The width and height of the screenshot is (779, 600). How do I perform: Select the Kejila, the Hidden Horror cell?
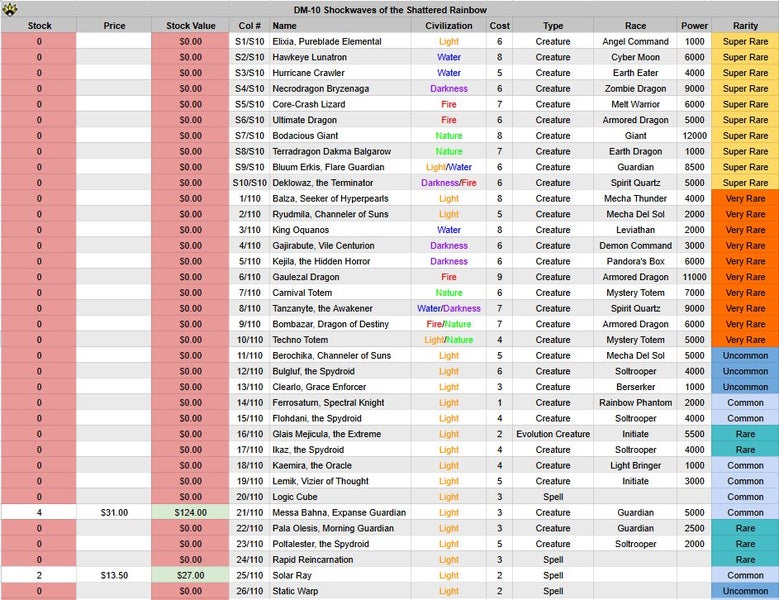(340, 261)
